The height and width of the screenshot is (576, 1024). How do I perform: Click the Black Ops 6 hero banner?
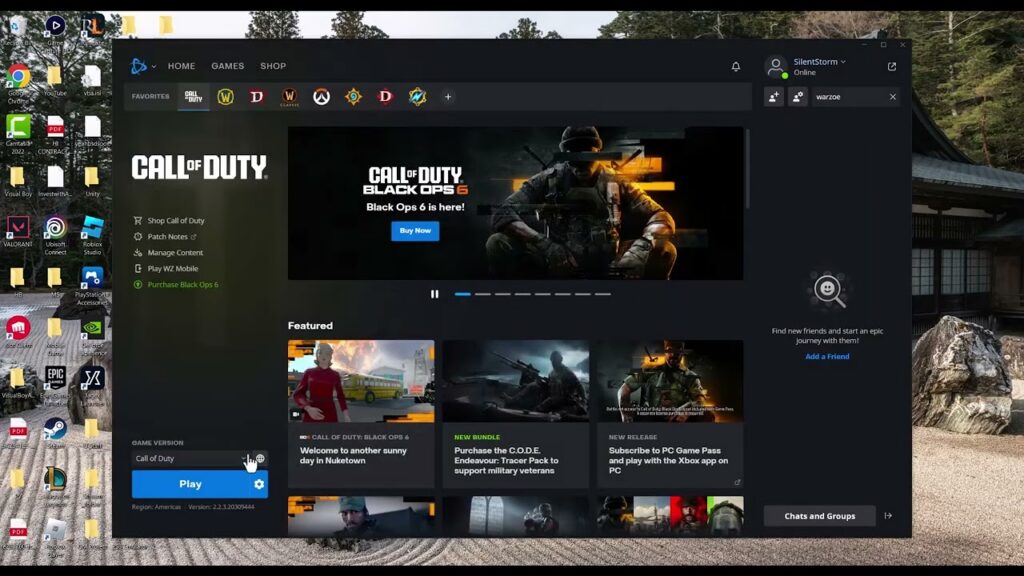(x=515, y=203)
